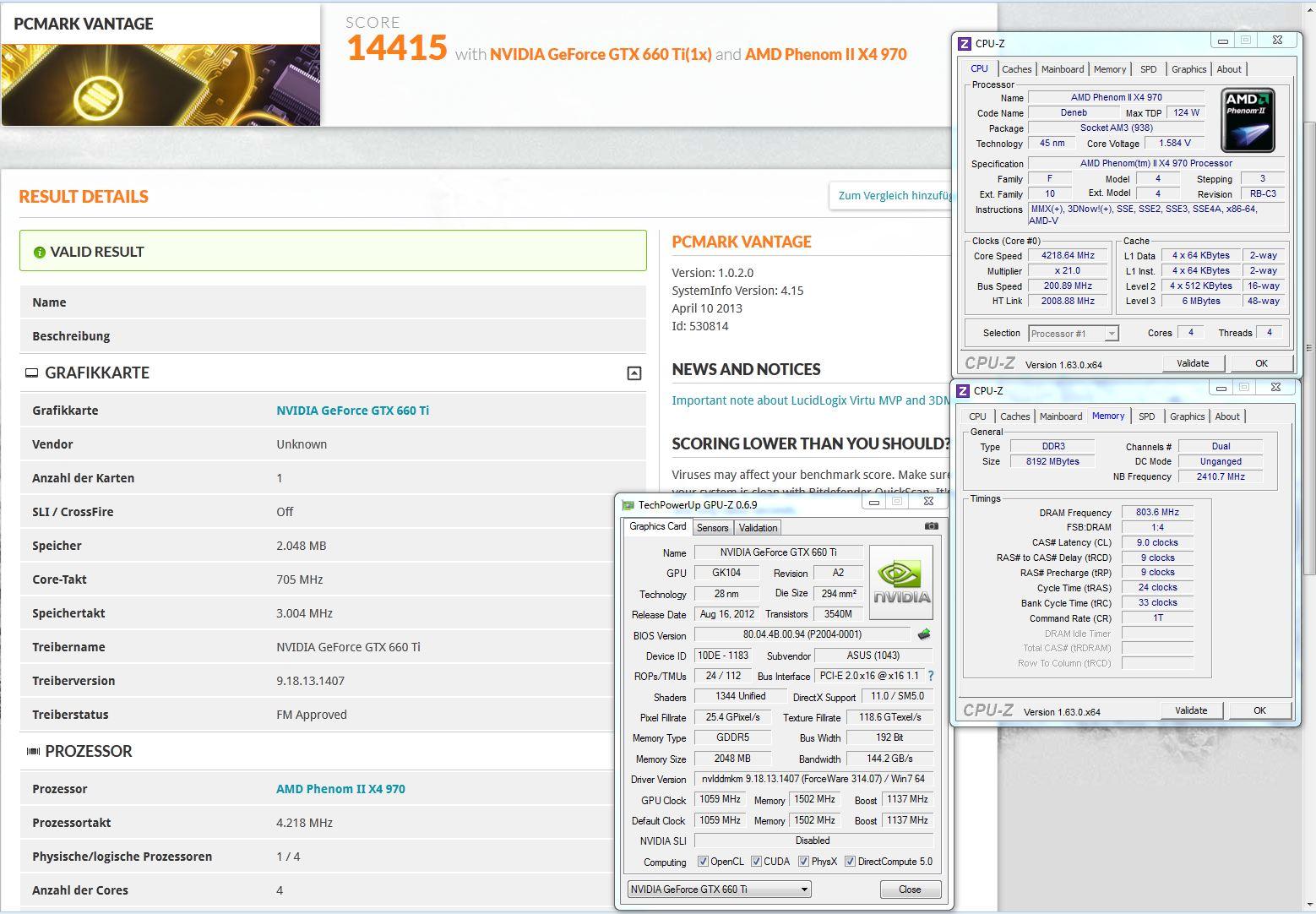This screenshot has width=1316, height=914.
Task: Switch to Validation tab in GPU-Z
Action: point(758,528)
